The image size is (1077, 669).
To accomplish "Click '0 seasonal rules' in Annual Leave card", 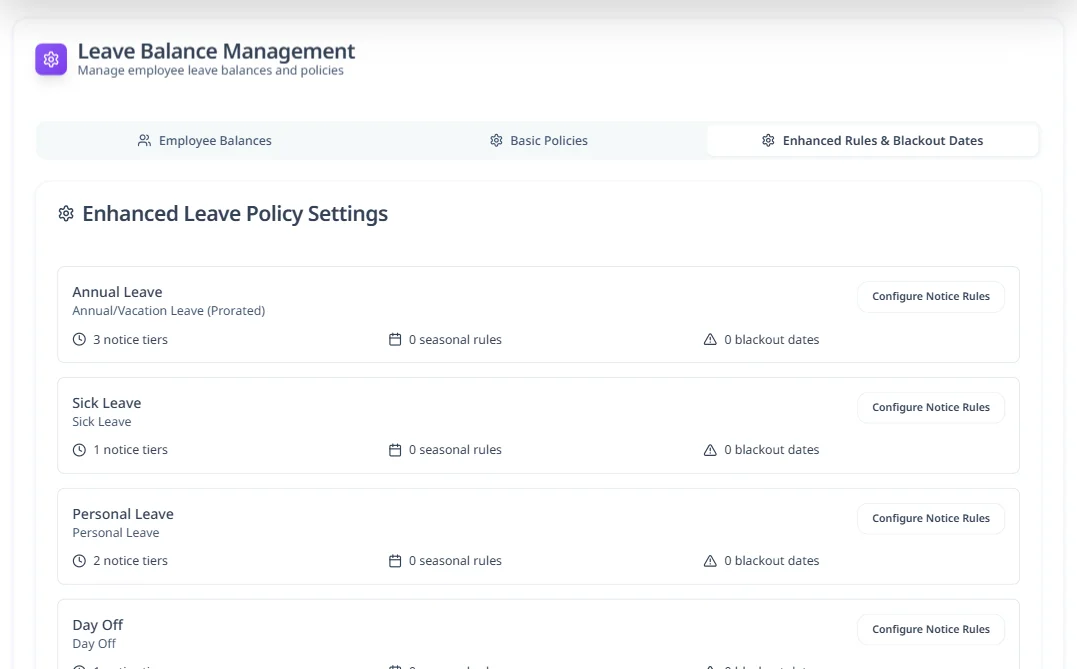I will click(x=455, y=339).
